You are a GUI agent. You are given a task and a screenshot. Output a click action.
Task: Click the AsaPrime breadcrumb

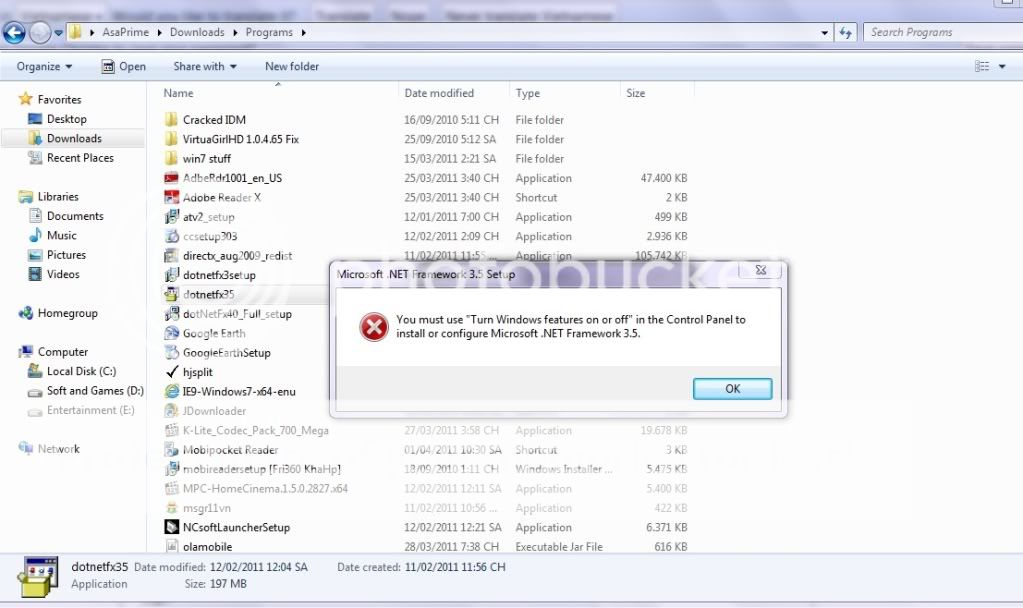click(125, 32)
